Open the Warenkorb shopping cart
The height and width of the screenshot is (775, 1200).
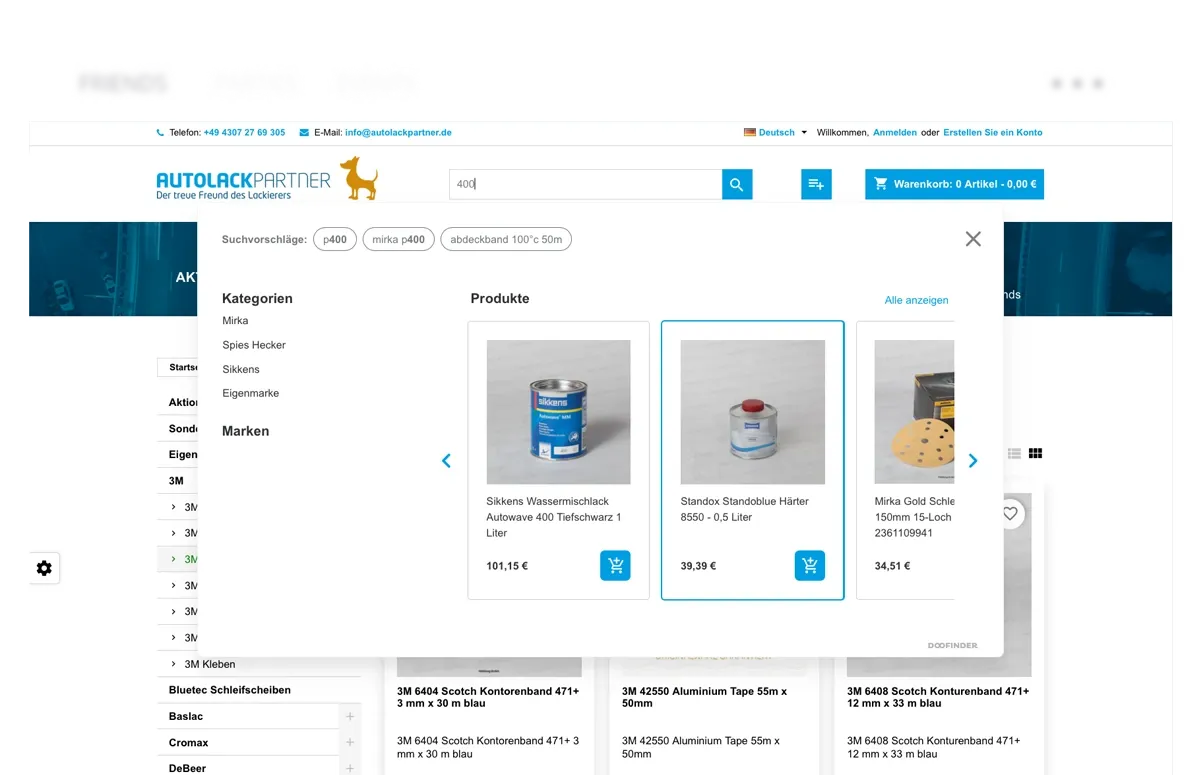[954, 184]
